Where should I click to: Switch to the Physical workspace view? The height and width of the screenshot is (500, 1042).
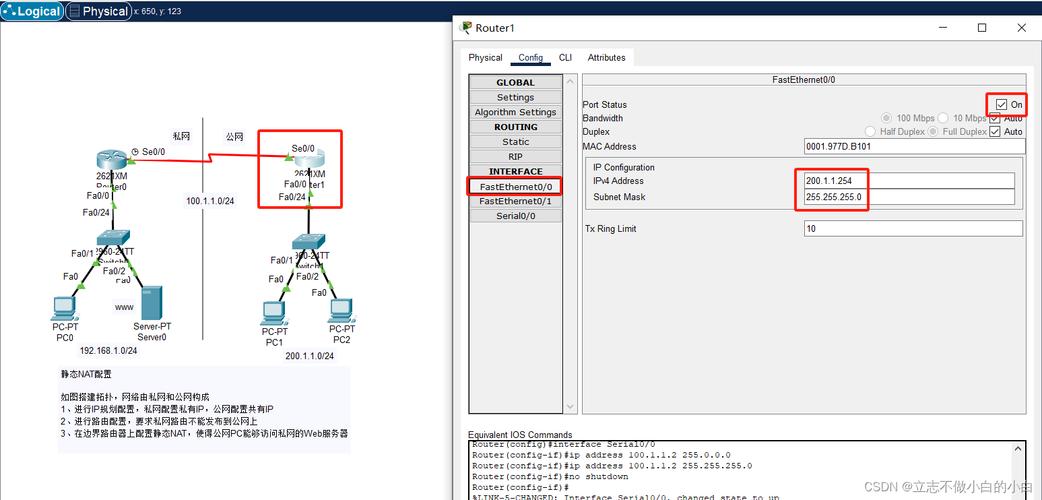(98, 12)
